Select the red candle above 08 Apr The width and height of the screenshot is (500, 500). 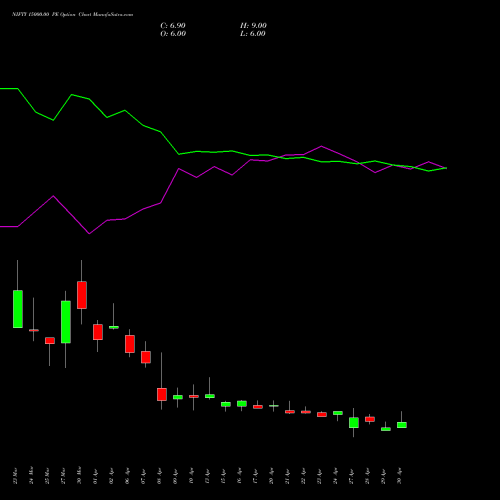[x=162, y=394]
